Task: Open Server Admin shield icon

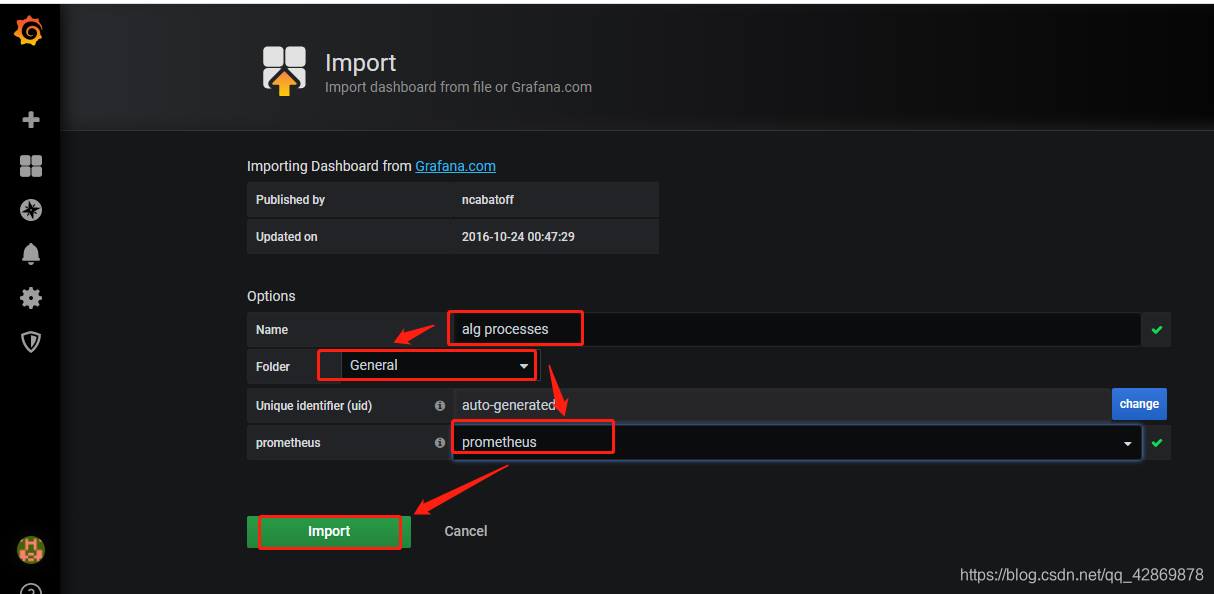Action: point(30,341)
